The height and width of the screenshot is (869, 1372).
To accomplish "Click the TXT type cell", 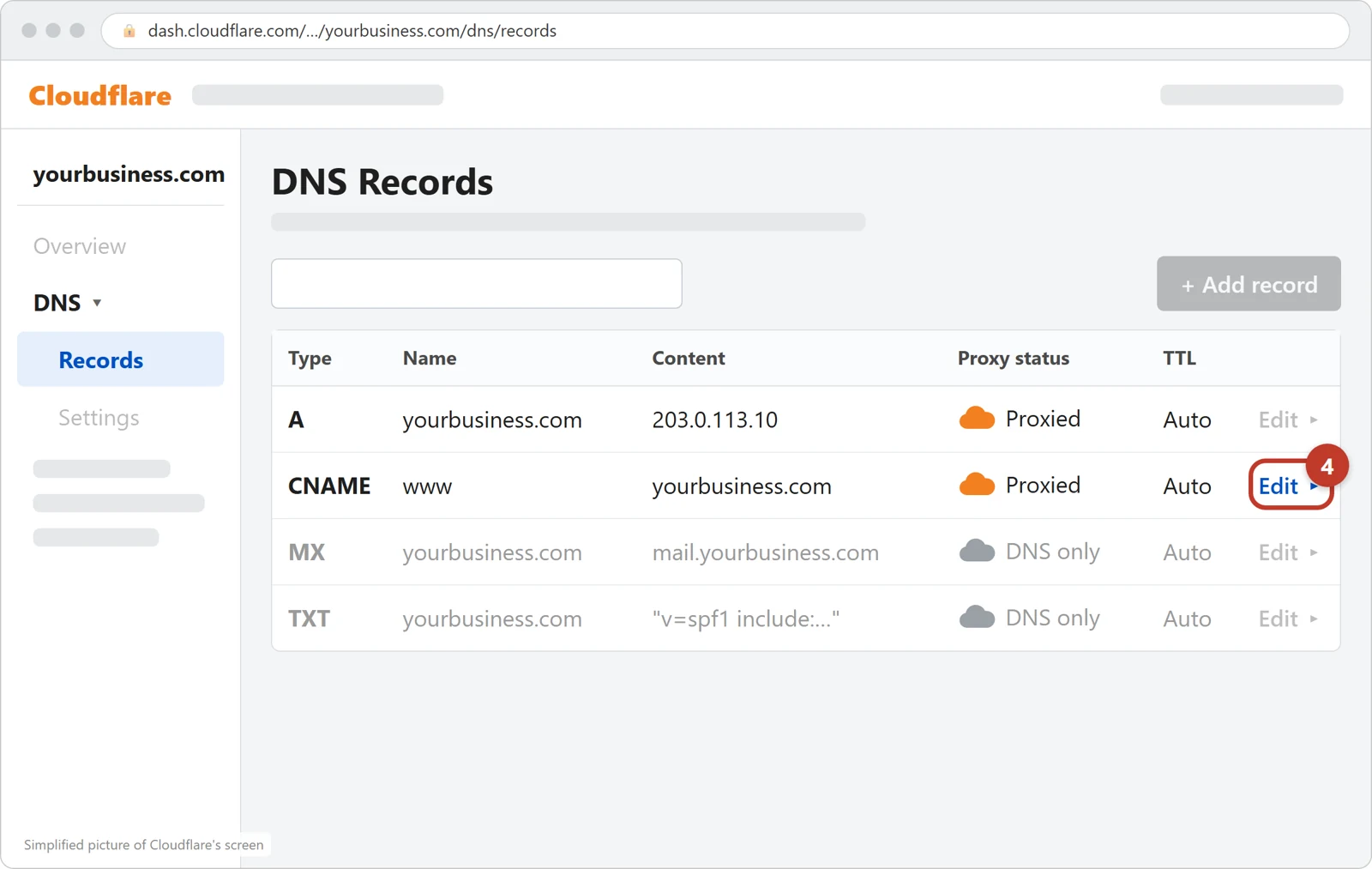I will click(x=309, y=619).
